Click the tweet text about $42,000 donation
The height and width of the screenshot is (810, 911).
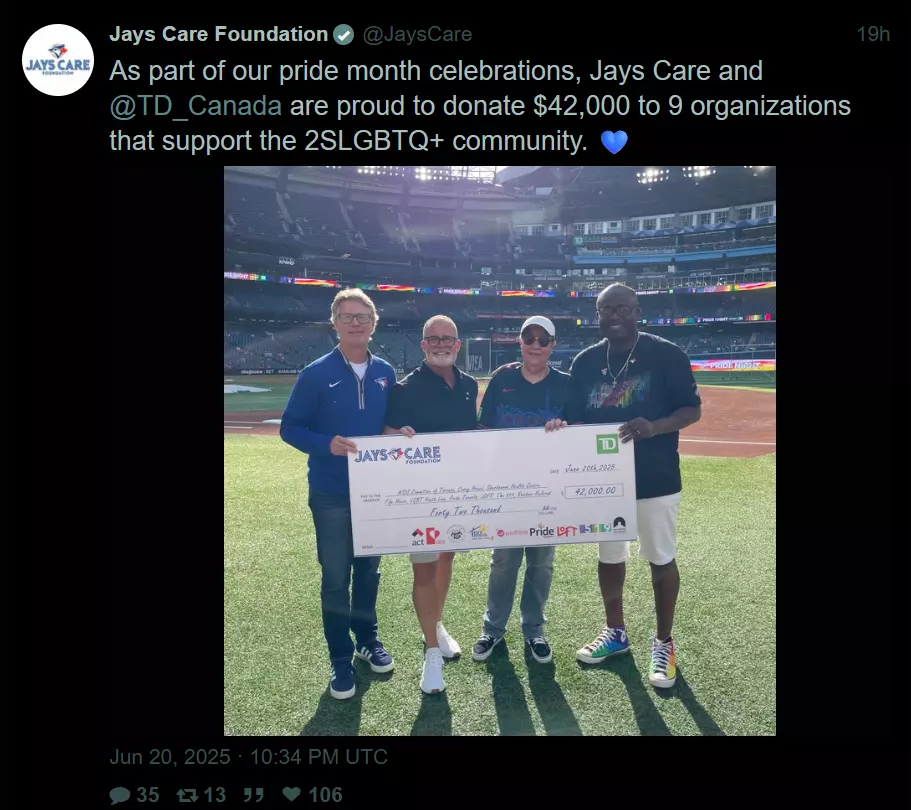[x=480, y=106]
